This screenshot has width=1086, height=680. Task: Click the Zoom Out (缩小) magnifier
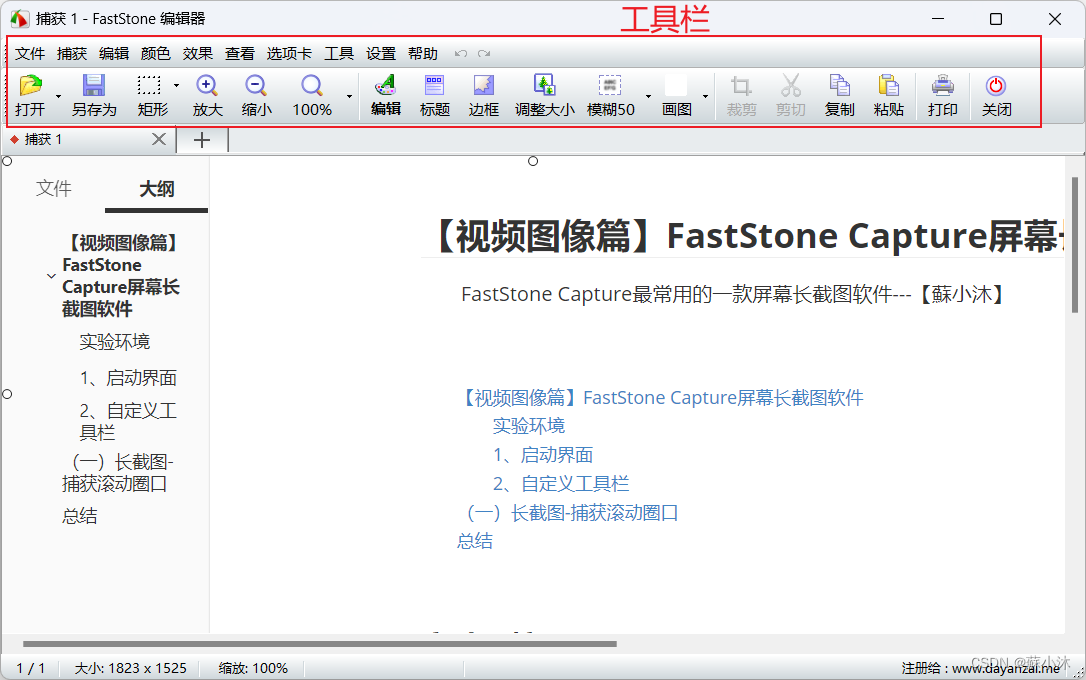(x=256, y=86)
